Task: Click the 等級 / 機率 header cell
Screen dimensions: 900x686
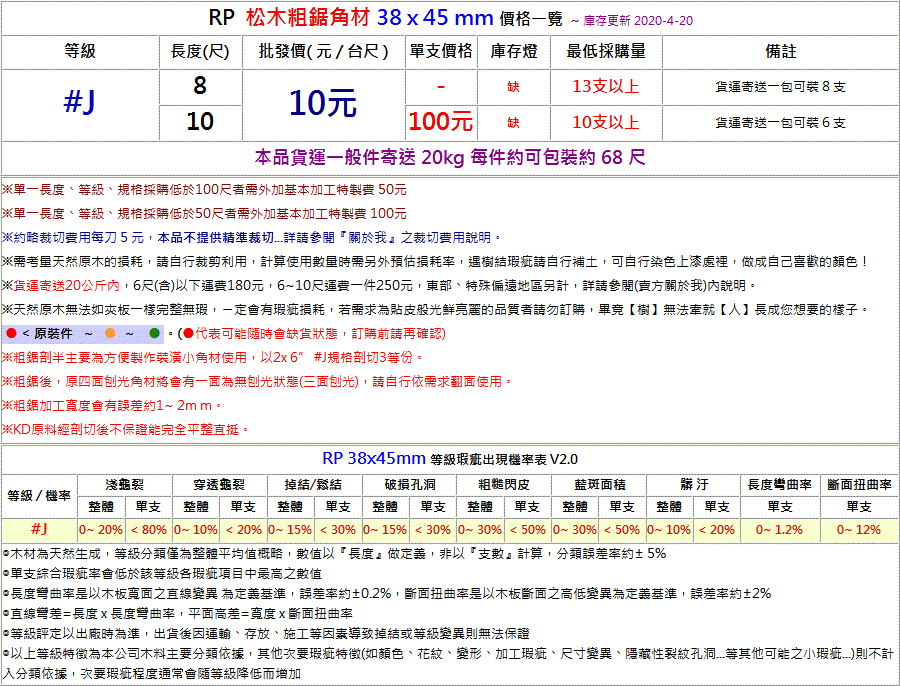Action: pyautogui.click(x=39, y=496)
